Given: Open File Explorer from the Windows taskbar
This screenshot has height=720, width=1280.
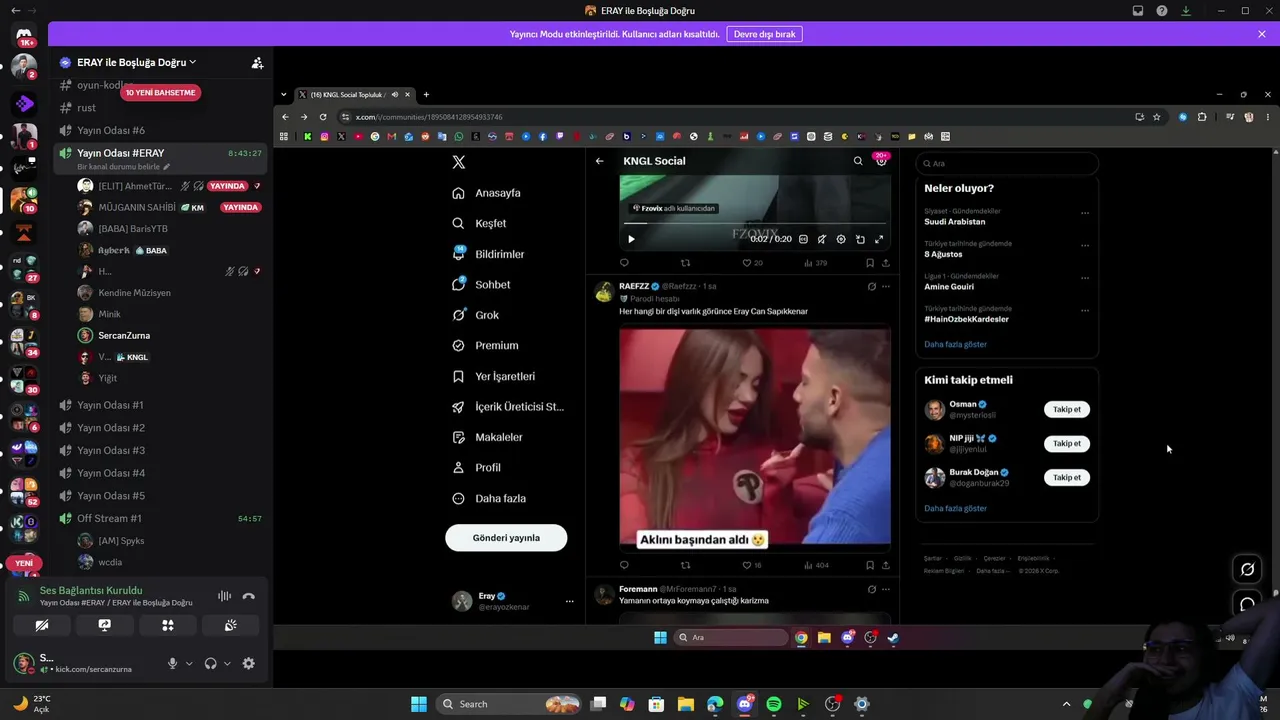Looking at the screenshot, I should point(685,704).
